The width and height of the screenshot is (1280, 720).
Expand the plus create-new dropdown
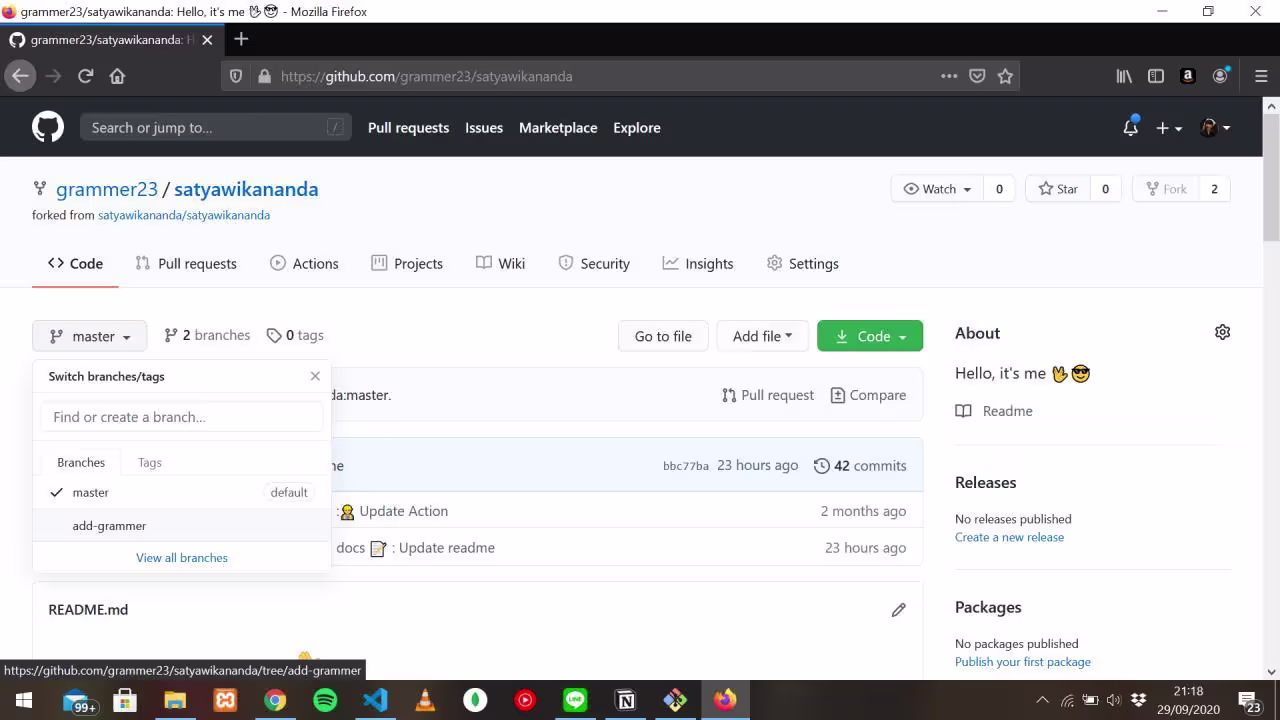pyautogui.click(x=1169, y=128)
